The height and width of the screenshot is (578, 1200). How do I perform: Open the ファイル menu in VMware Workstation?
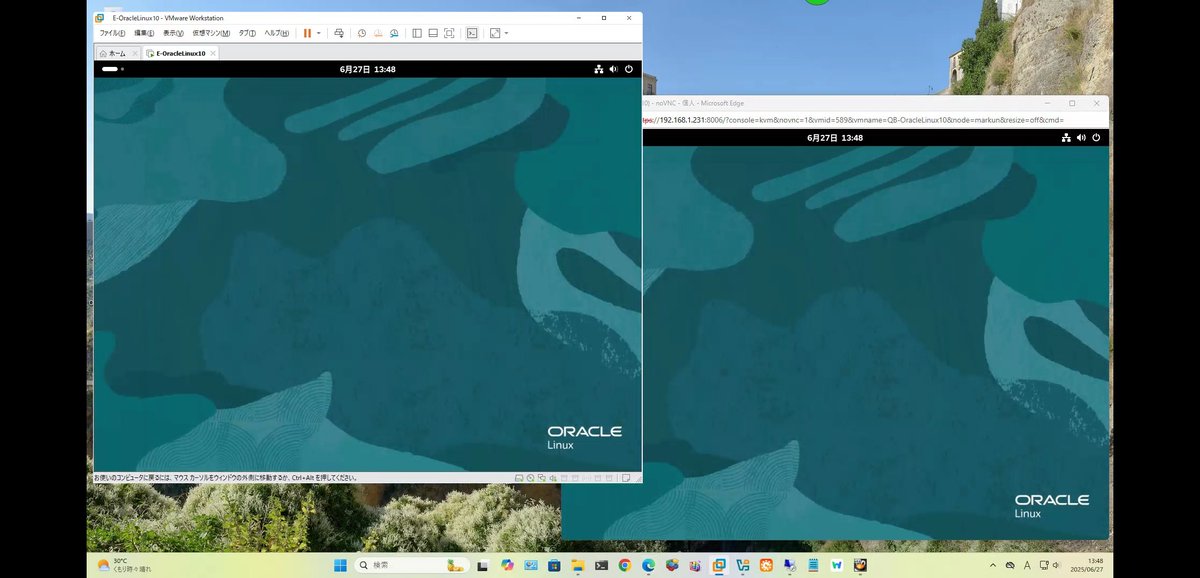coord(113,33)
